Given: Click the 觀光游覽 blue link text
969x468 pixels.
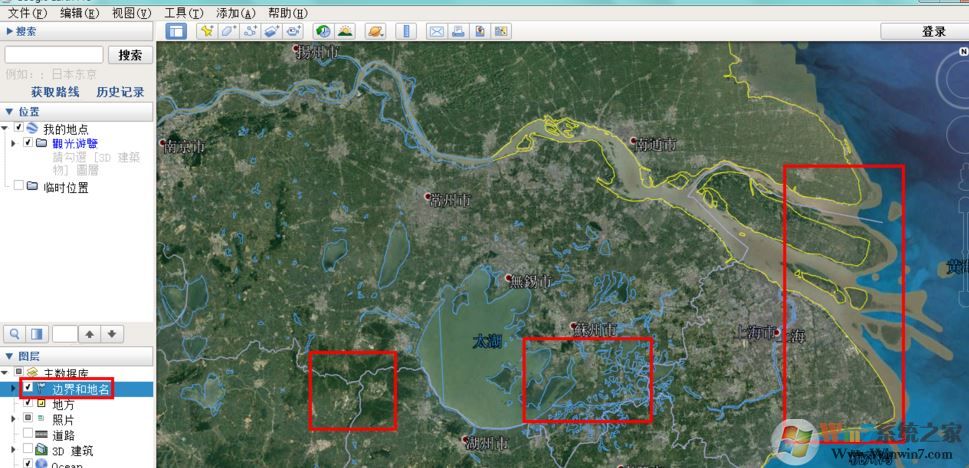Looking at the screenshot, I should [x=75, y=143].
